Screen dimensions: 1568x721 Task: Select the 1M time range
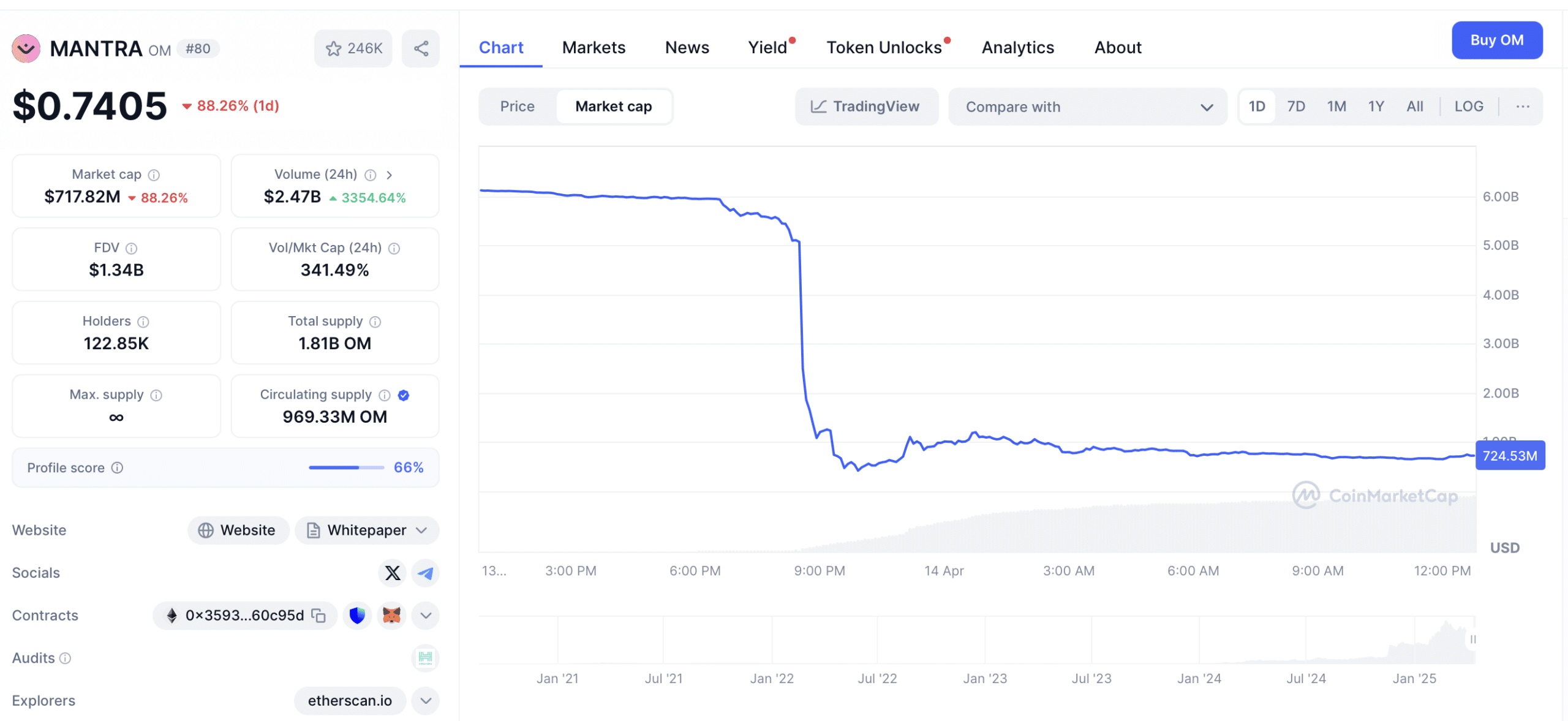(x=1336, y=107)
